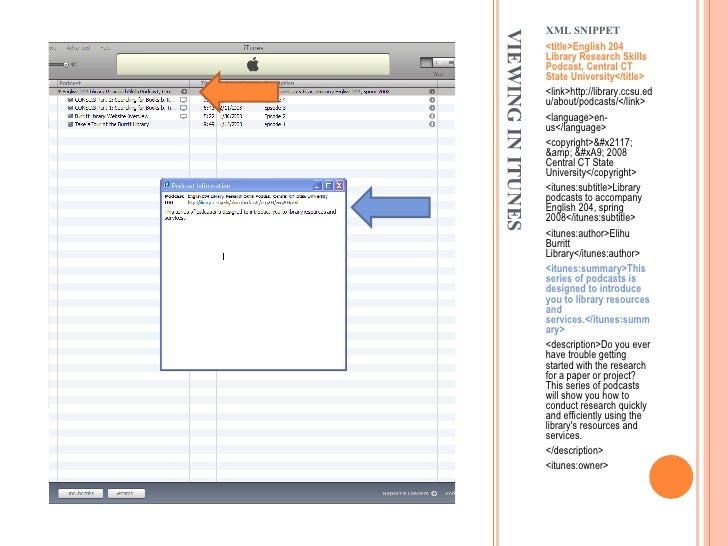Click the orange title tag text on the slide
728x546 pixels.
(x=596, y=61)
